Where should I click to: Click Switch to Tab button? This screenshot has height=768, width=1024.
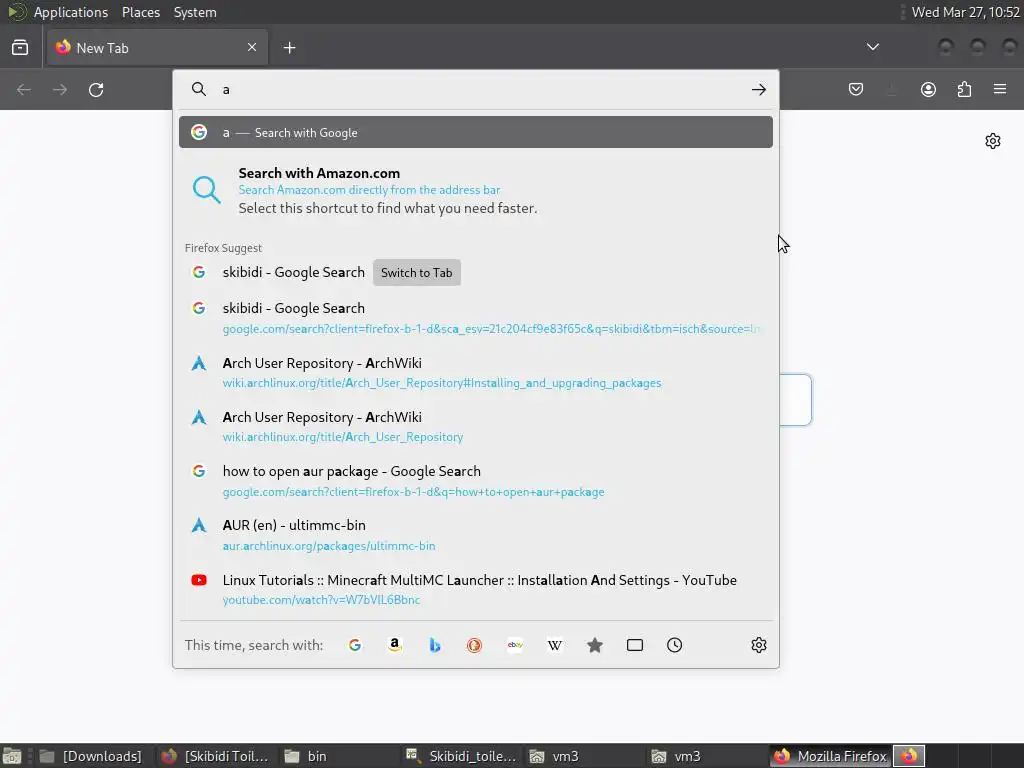tap(417, 273)
